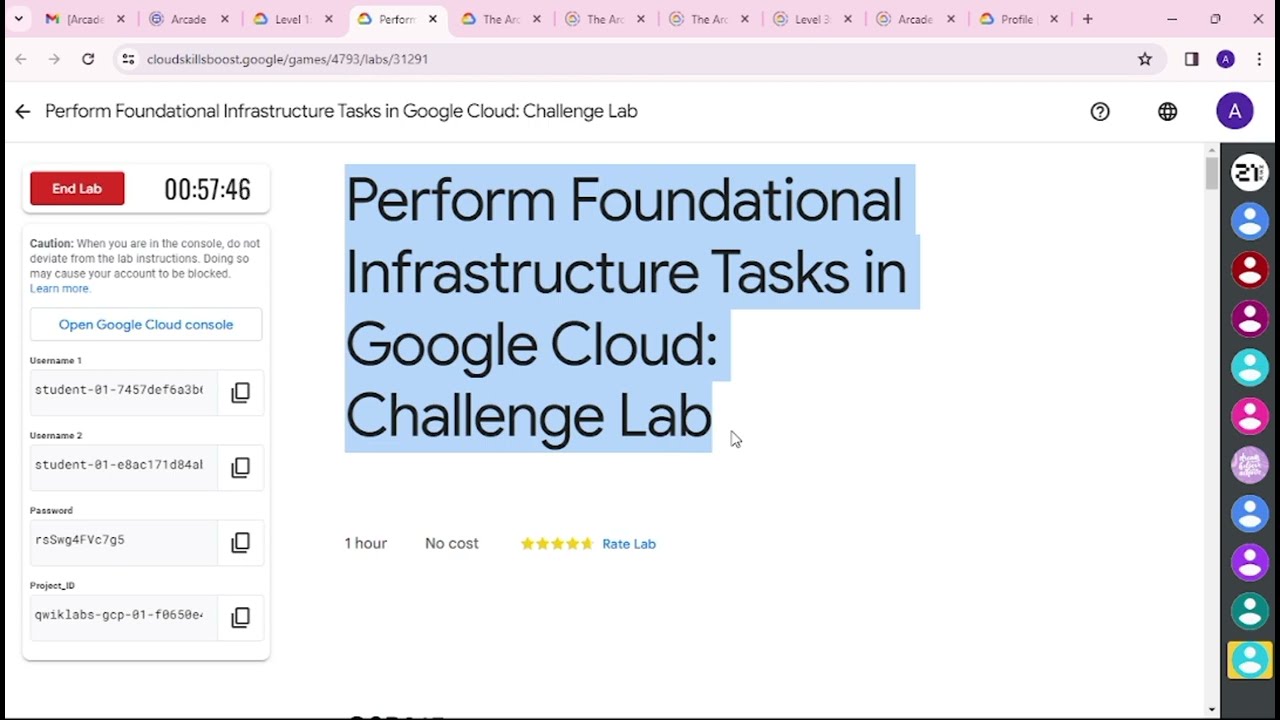Click the mandala avatar in side strip
Screen dimensions: 1280x720
1250,465
